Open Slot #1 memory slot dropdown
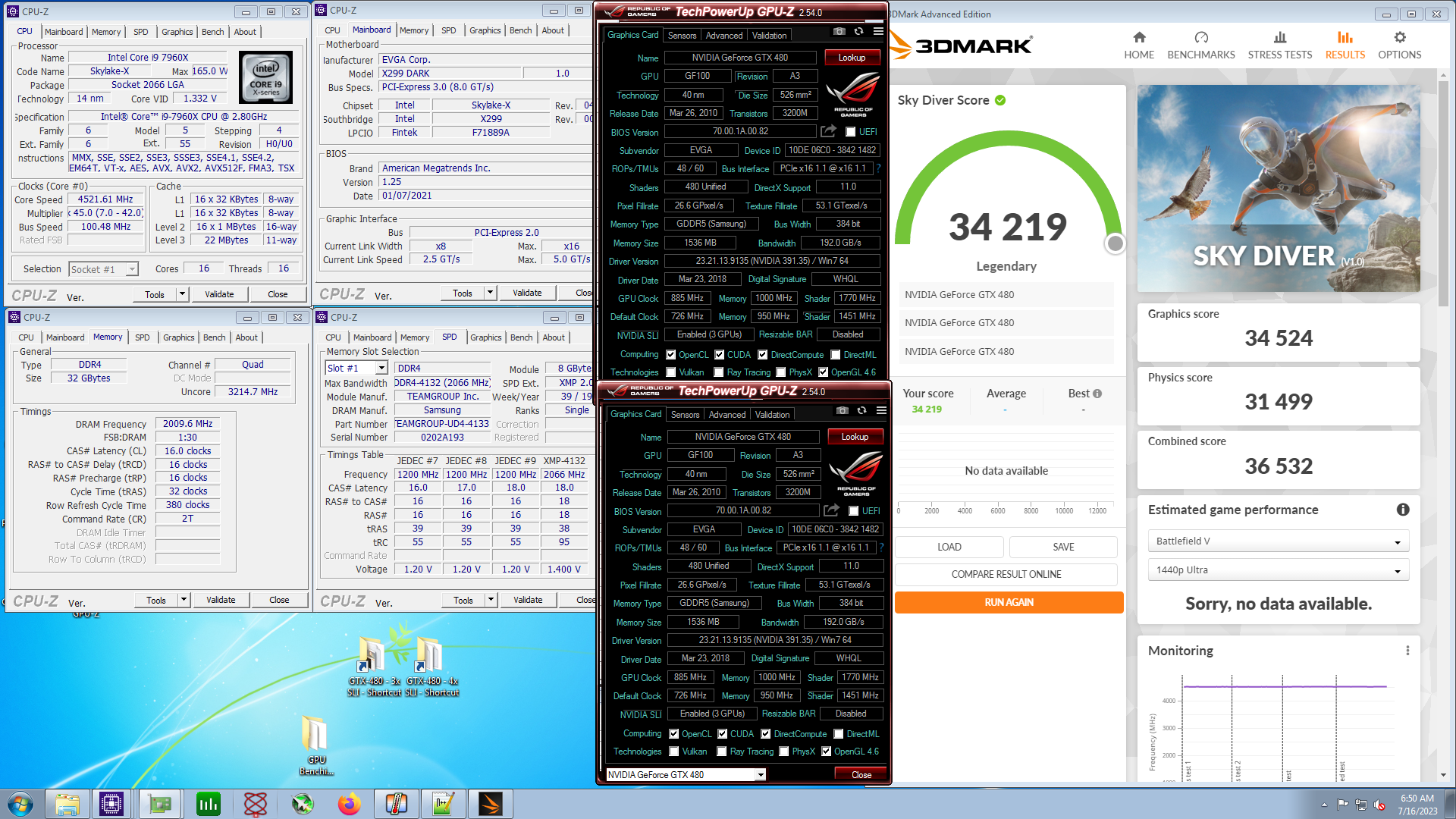Viewport: 1456px width, 819px height. tap(356, 369)
